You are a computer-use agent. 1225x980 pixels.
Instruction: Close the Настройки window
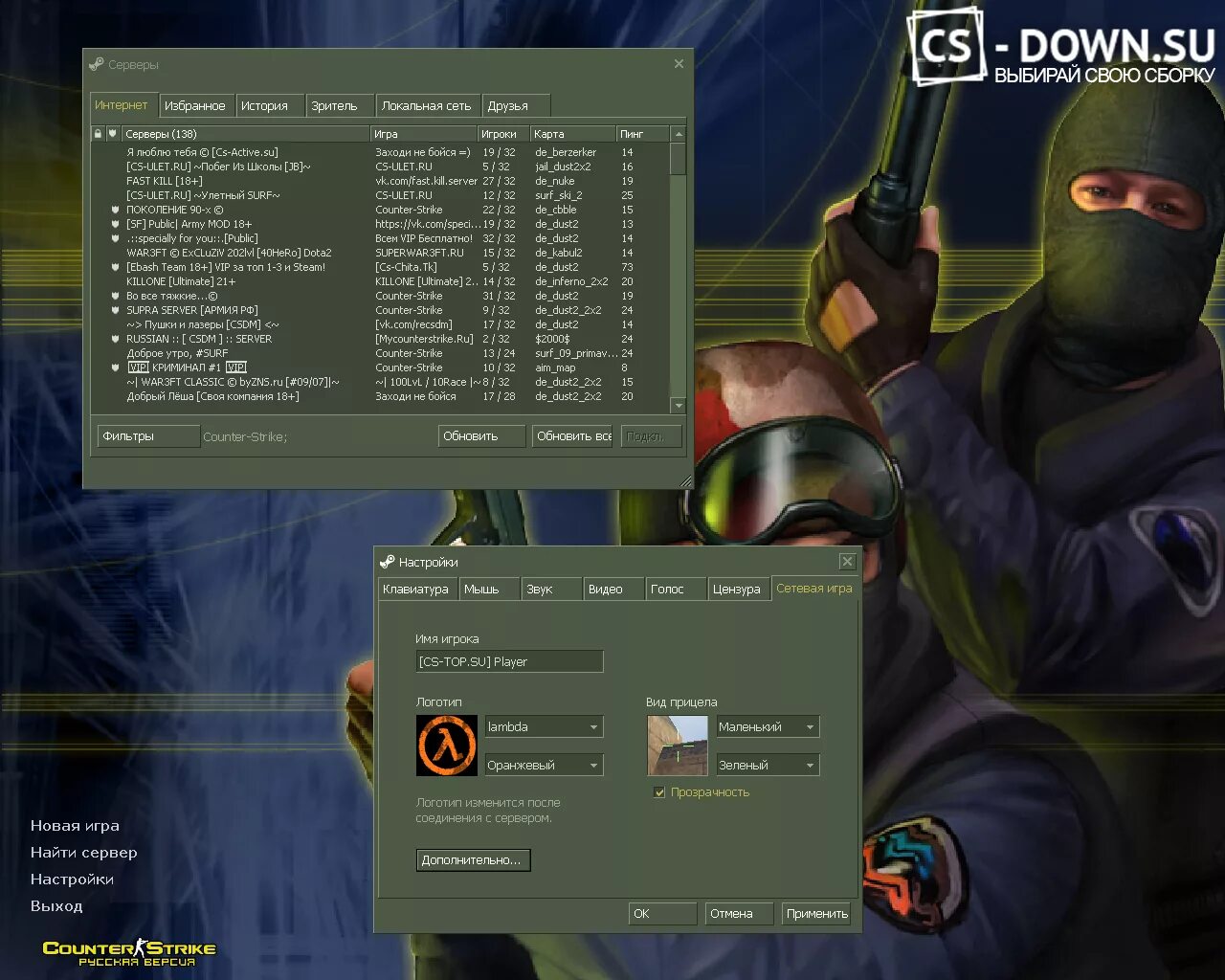point(847,562)
